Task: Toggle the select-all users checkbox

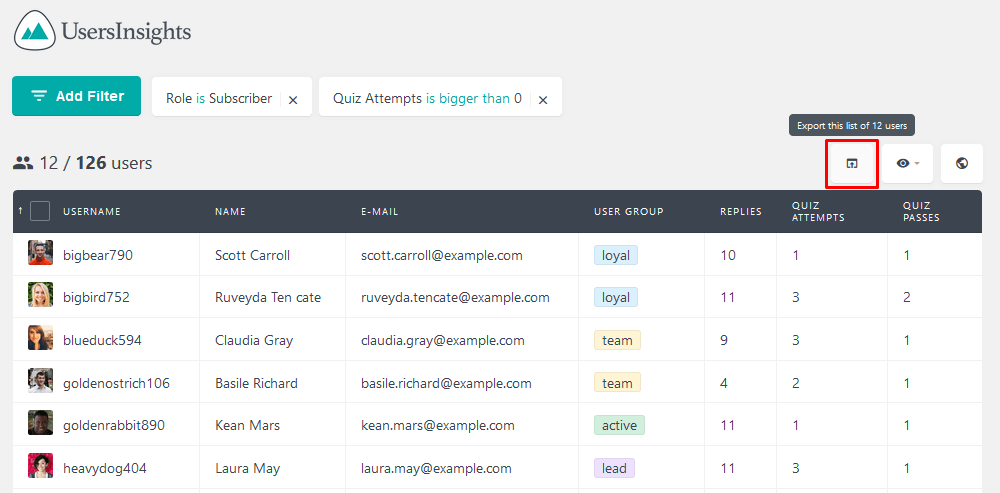Action: coord(40,211)
